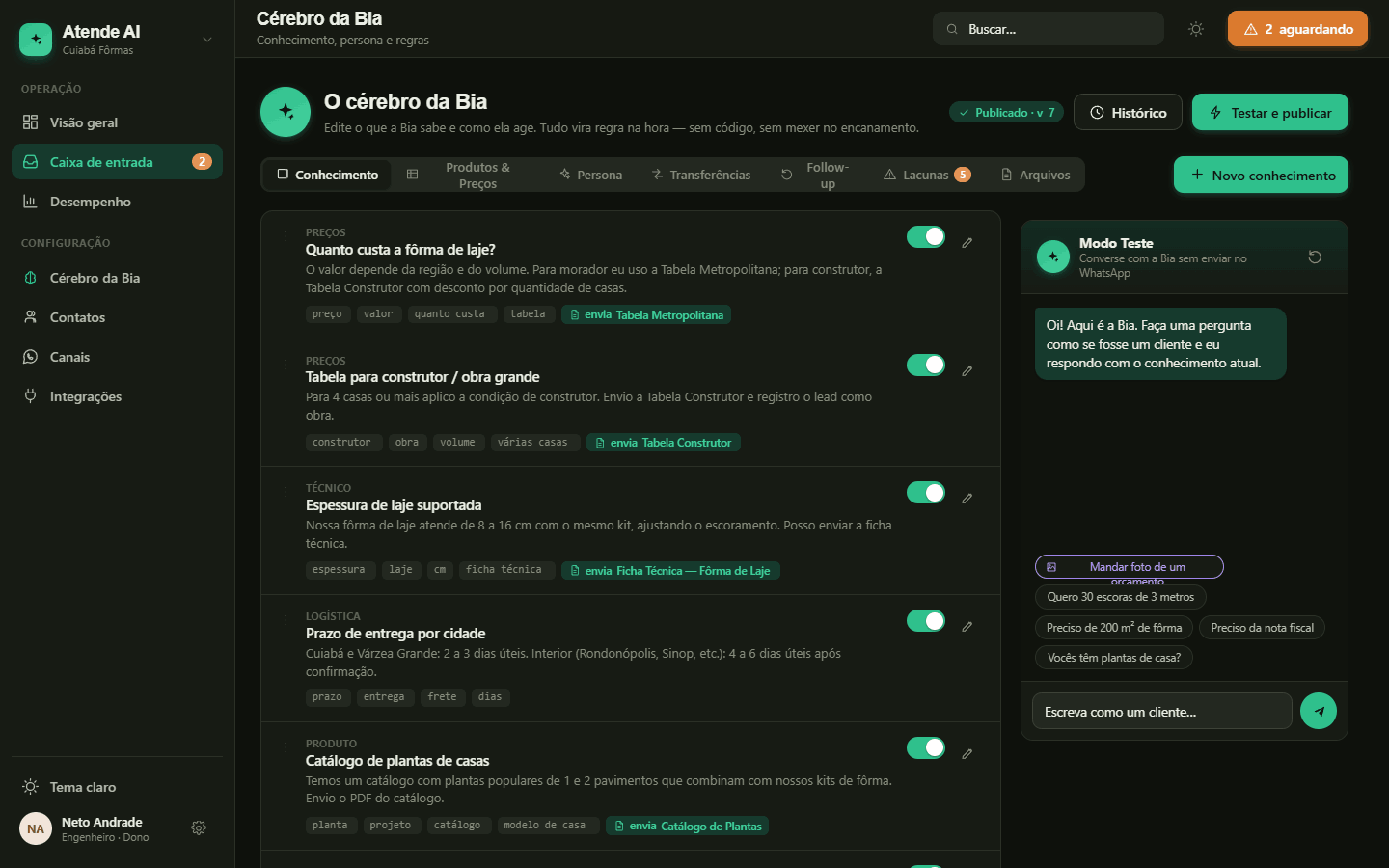Click 'Preciso da nota fiscal' suggestion
This screenshot has height=868, width=1389.
point(1263,628)
